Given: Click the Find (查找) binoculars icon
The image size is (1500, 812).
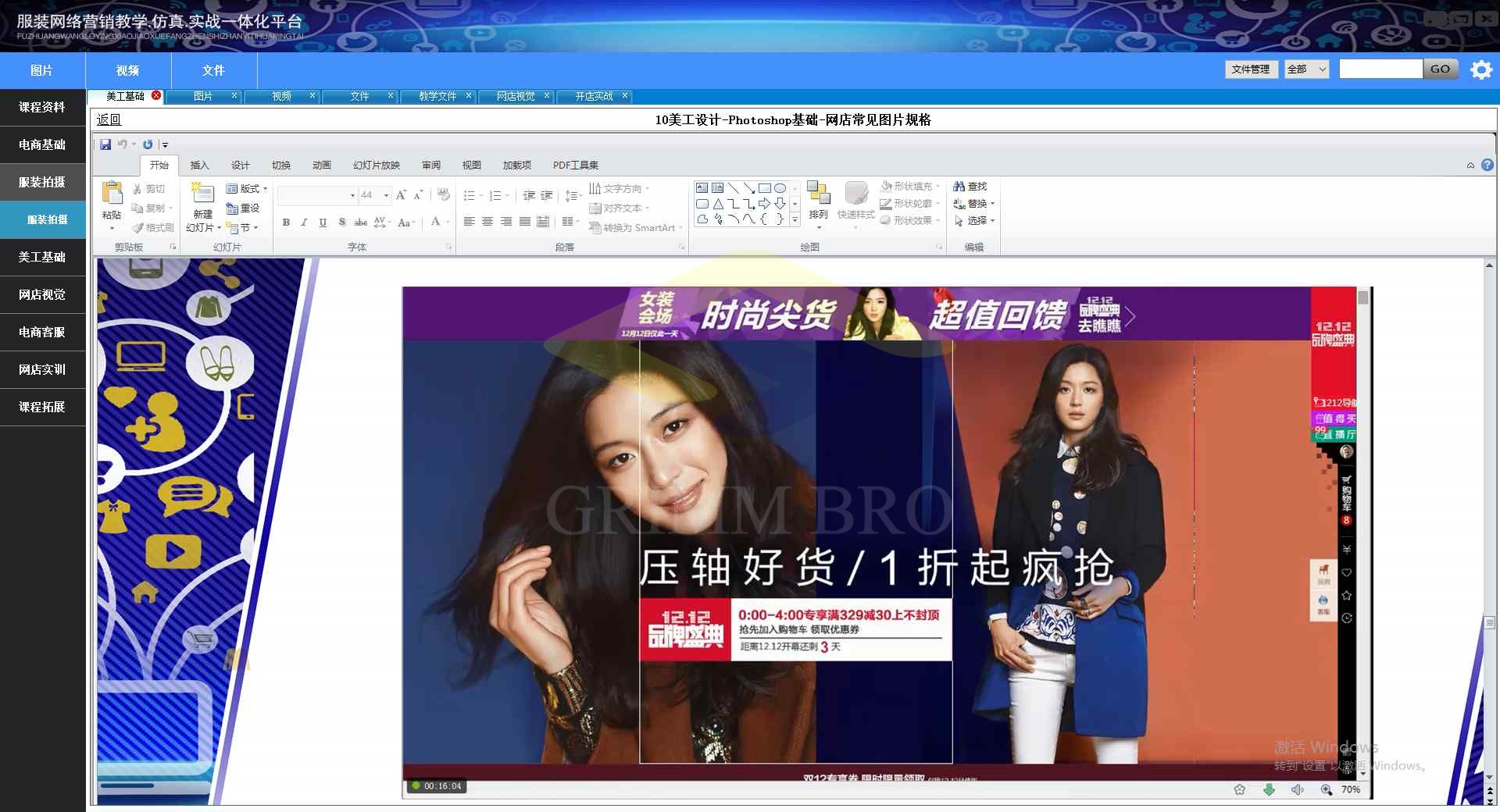Looking at the screenshot, I should click(x=959, y=187).
